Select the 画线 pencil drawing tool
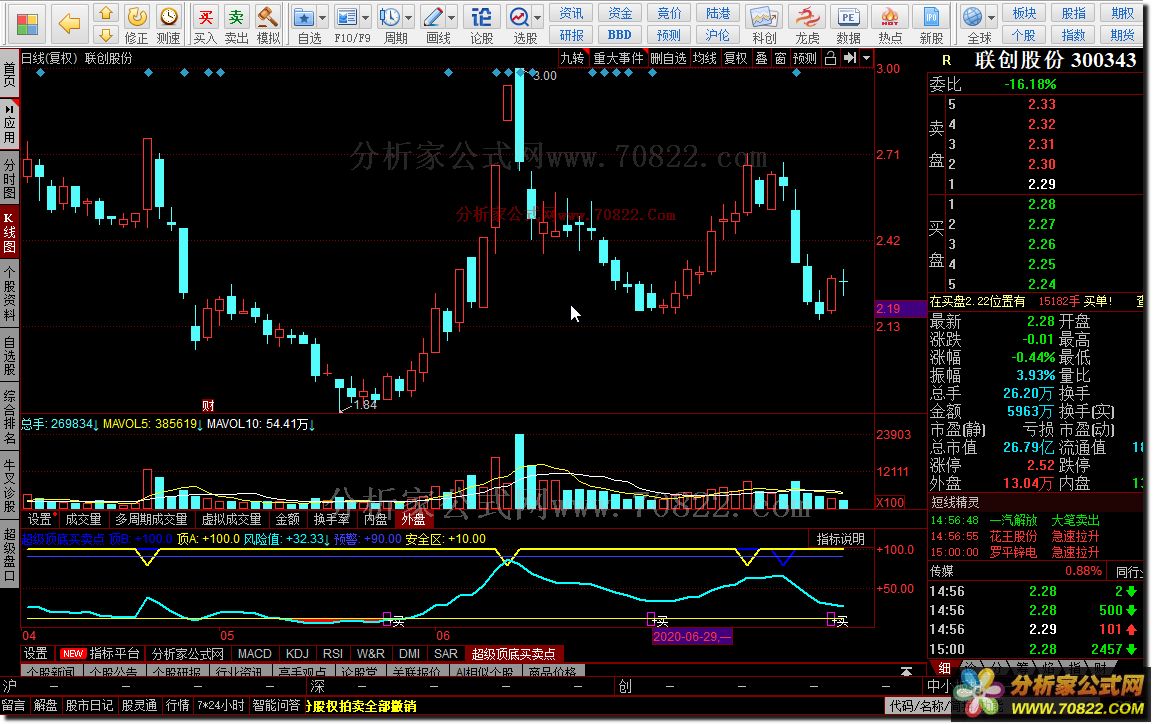 pyautogui.click(x=433, y=16)
